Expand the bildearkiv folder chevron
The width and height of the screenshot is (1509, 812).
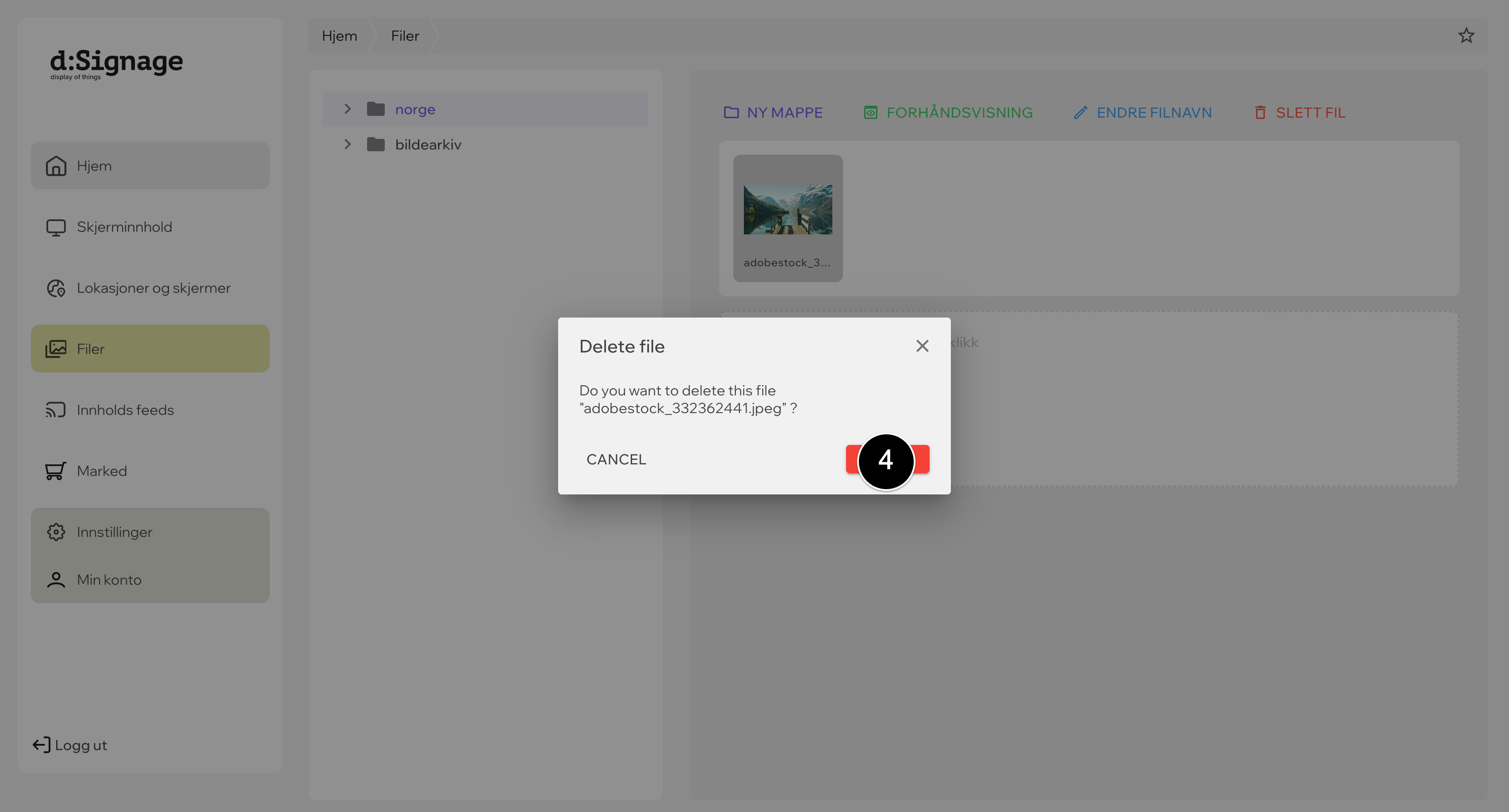pyautogui.click(x=347, y=144)
